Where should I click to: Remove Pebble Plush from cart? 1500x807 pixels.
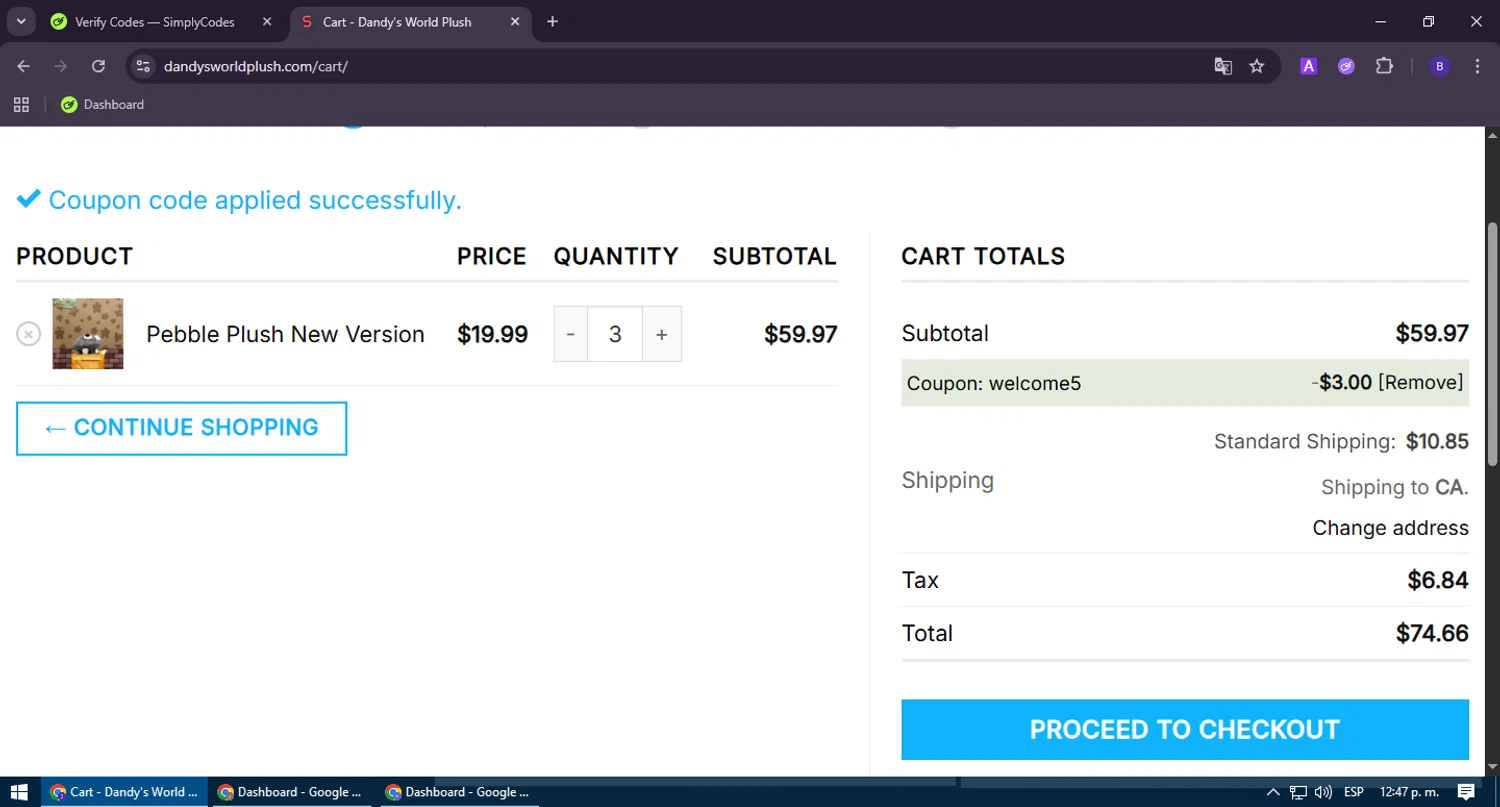click(28, 334)
